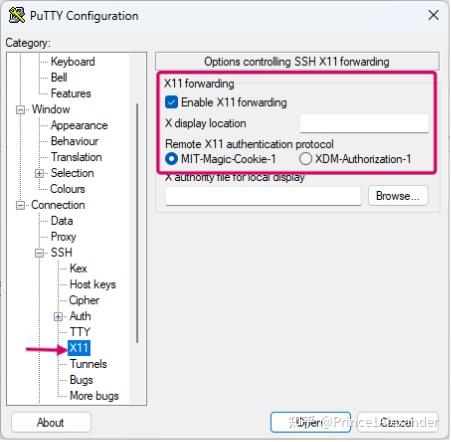Viewport: 451px width, 442px height.
Task: Uncheck Enable X11 forwarding checkbox
Action: pos(171,102)
